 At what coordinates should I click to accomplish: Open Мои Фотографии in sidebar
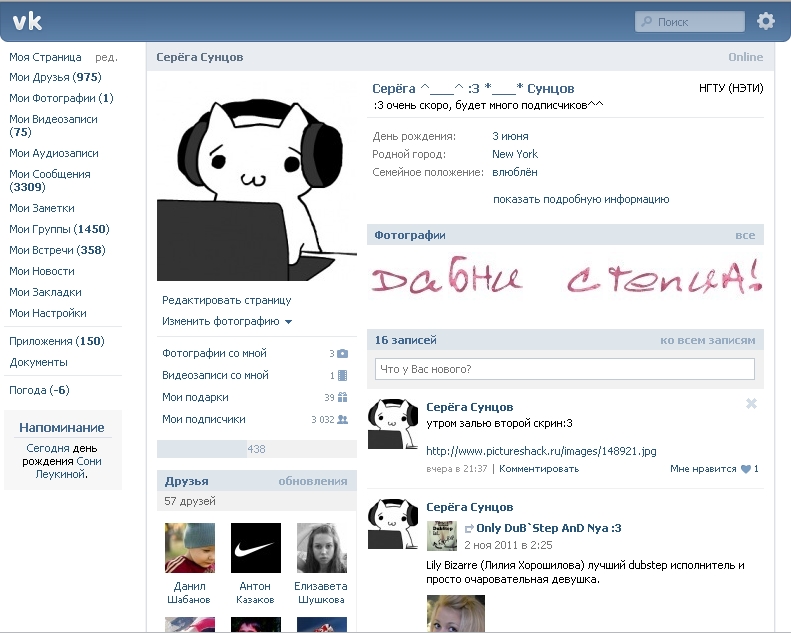61,98
